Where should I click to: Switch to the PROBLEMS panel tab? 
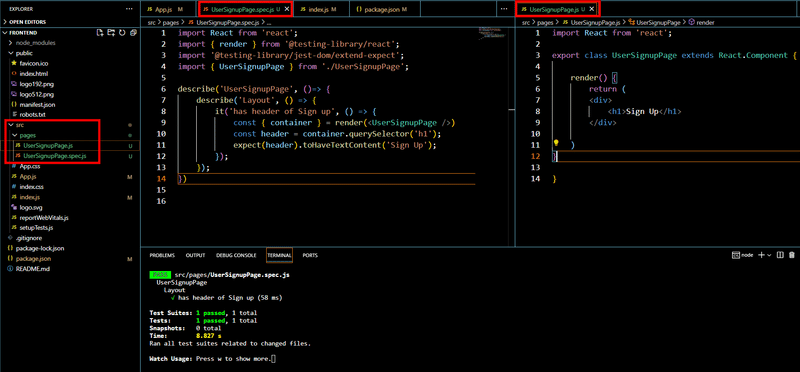pos(162,255)
